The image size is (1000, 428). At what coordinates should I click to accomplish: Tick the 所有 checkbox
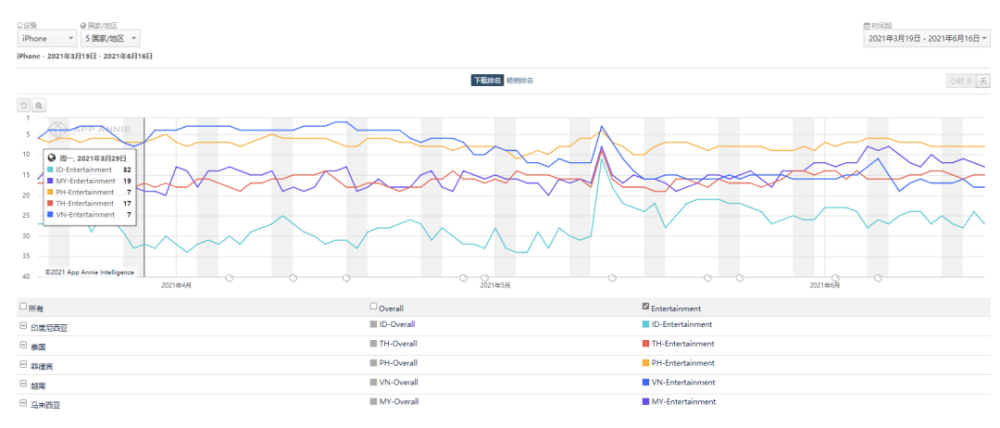pos(24,306)
